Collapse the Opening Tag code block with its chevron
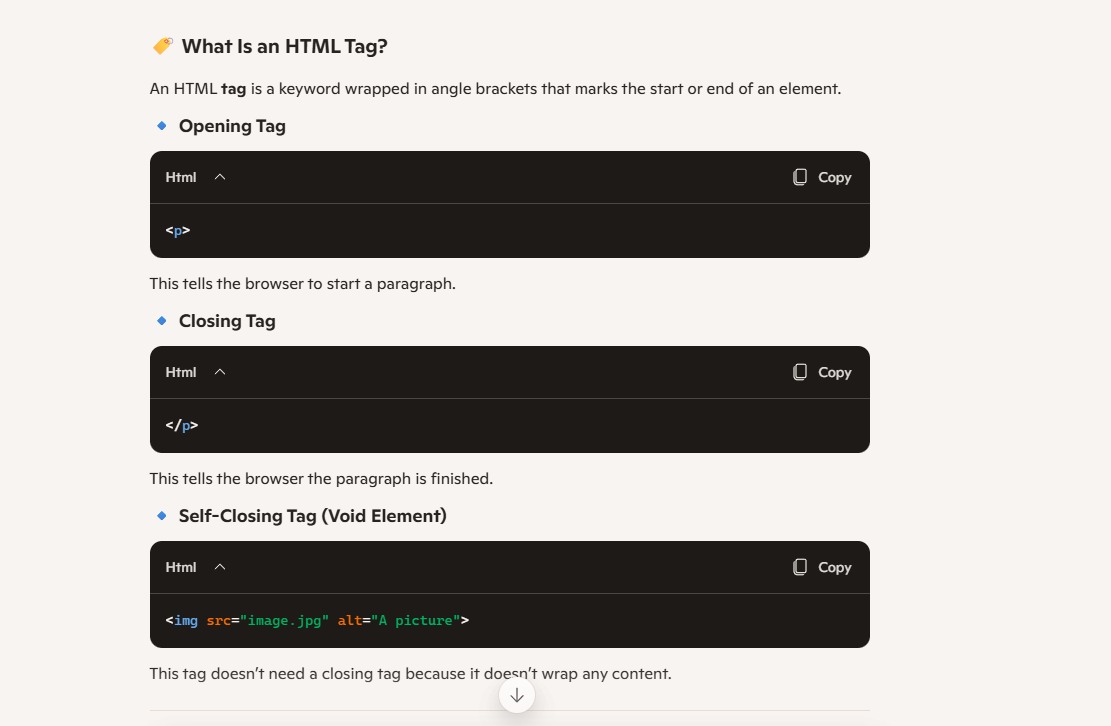This screenshot has width=1111, height=726. [x=220, y=177]
